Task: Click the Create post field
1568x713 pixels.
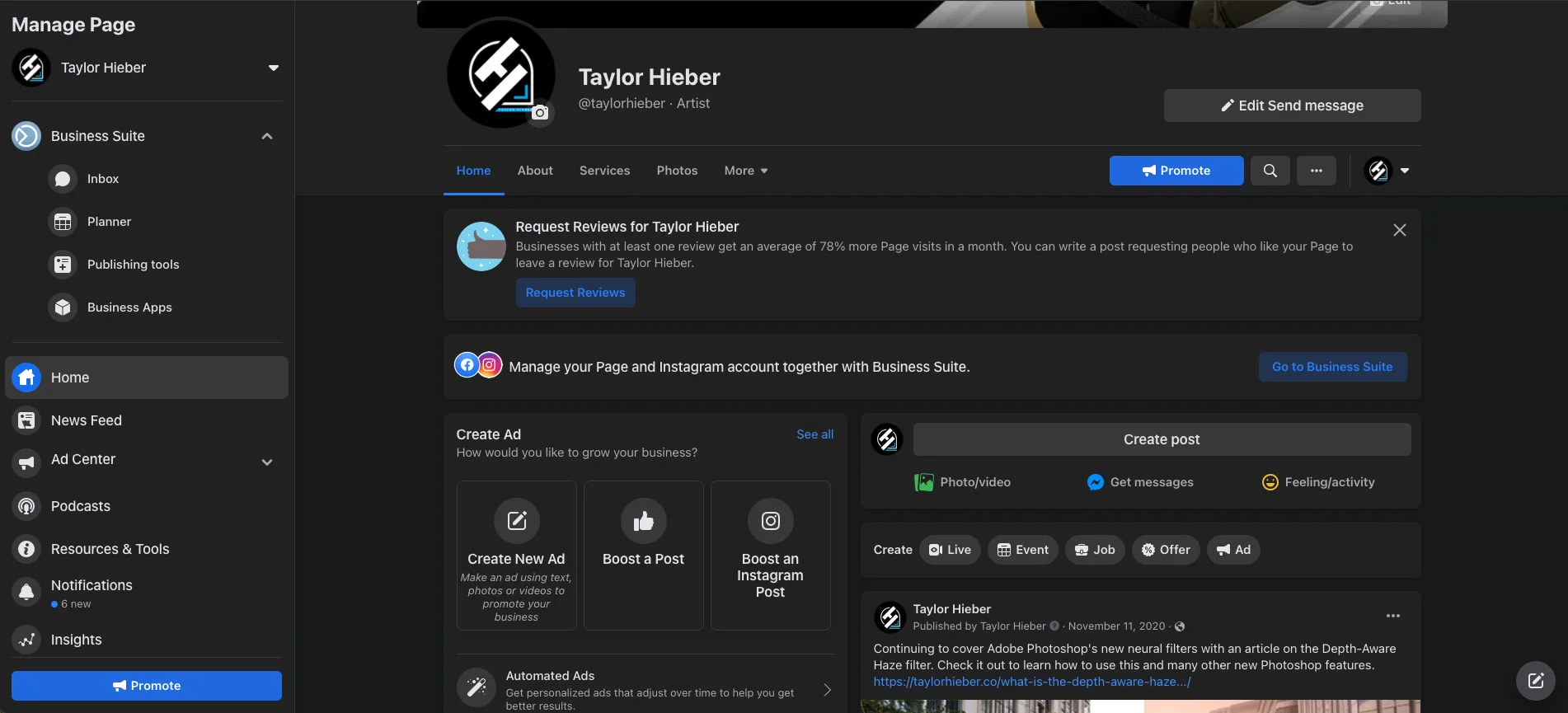Action: (1162, 439)
